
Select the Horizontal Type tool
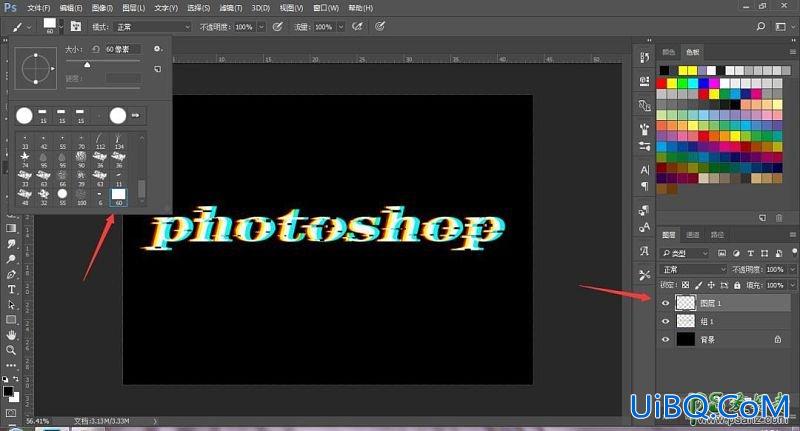(x=11, y=289)
